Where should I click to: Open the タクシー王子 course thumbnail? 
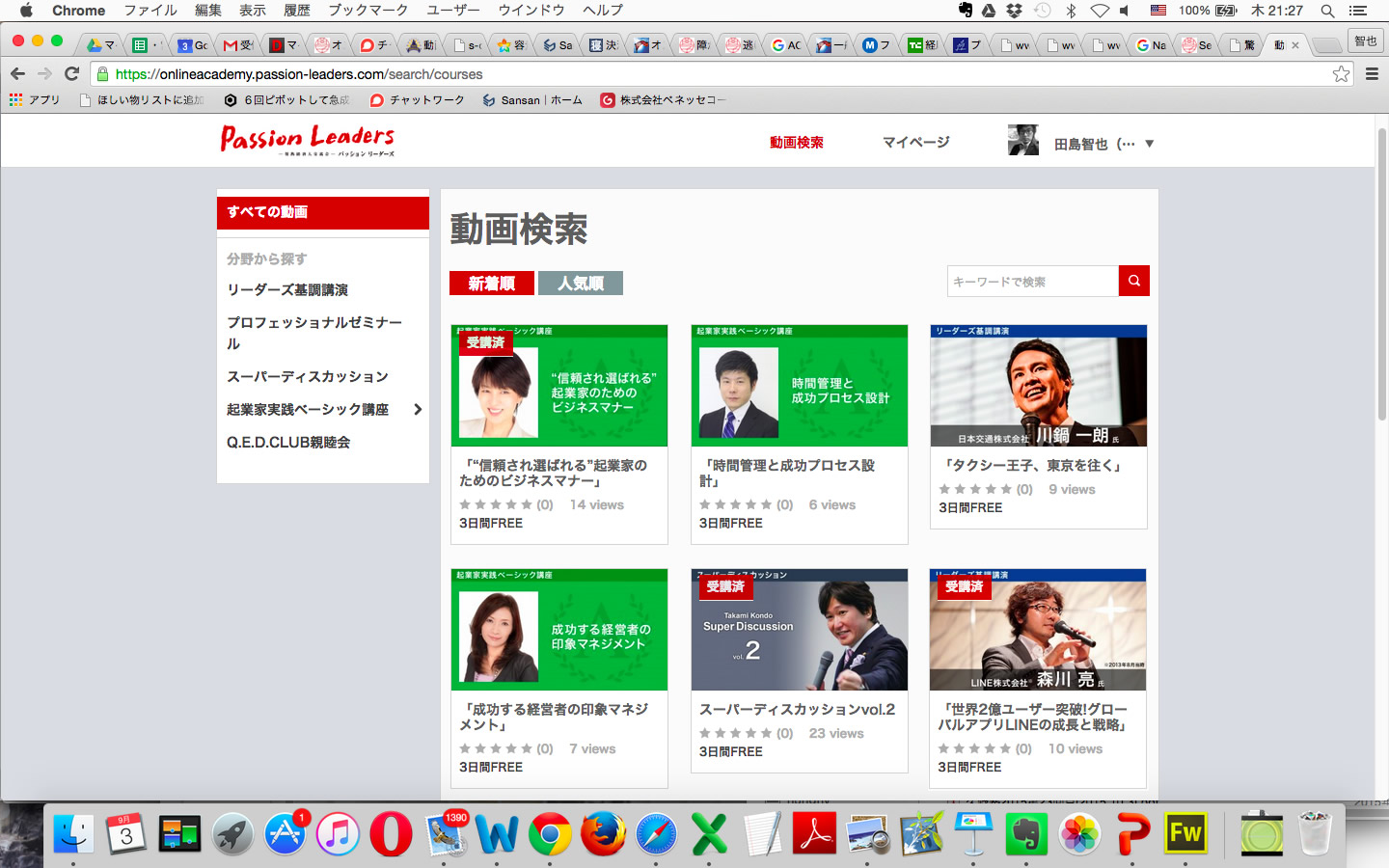pos(1038,386)
